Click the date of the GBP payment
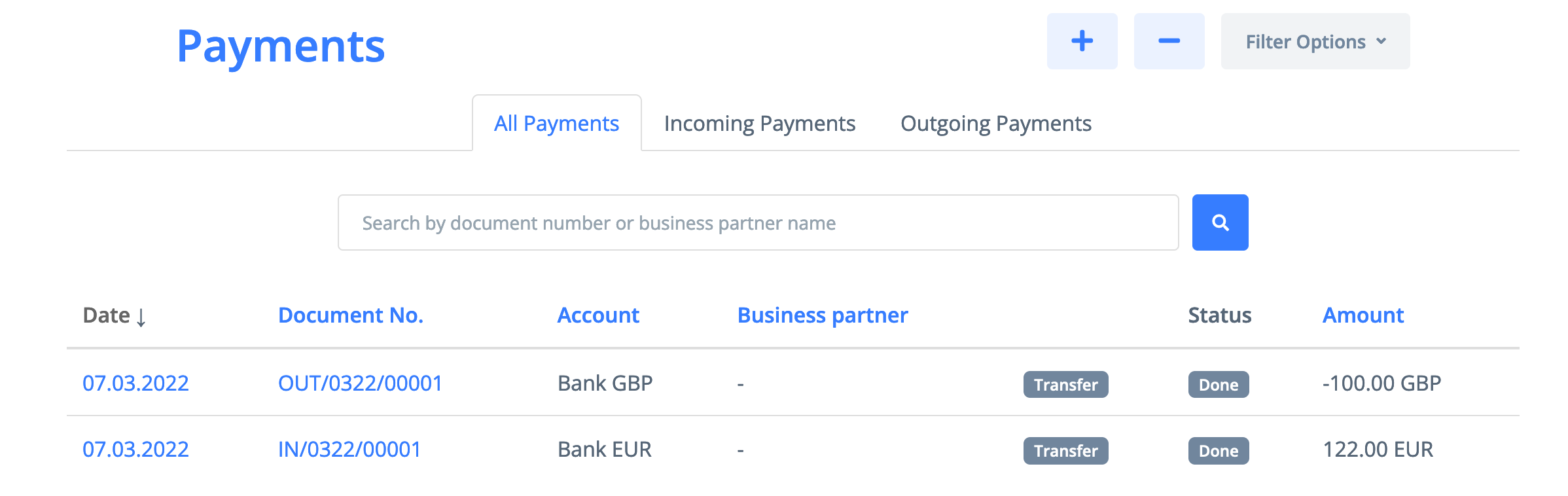This screenshot has height=496, width=1568. pos(135,383)
